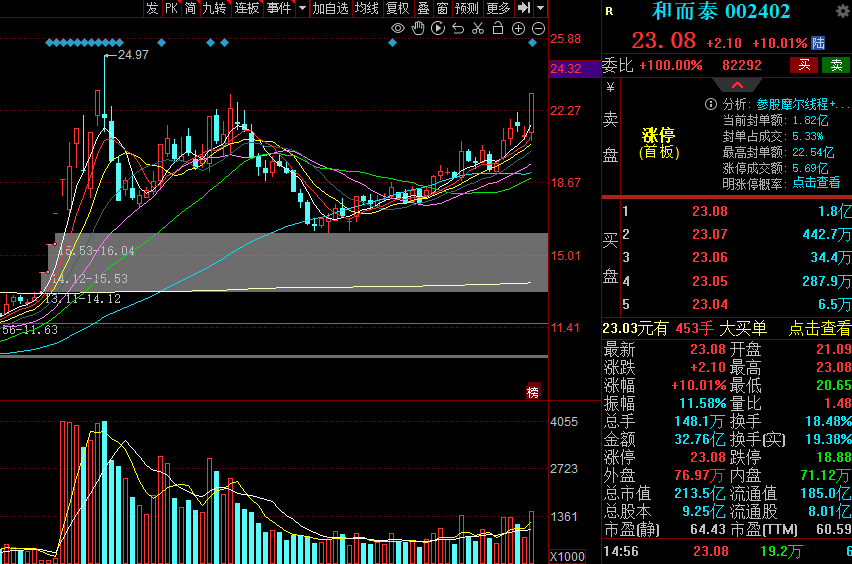This screenshot has height=564, width=852.
Task: Open 点击查看 link for 明涨停概率
Action: point(816,183)
